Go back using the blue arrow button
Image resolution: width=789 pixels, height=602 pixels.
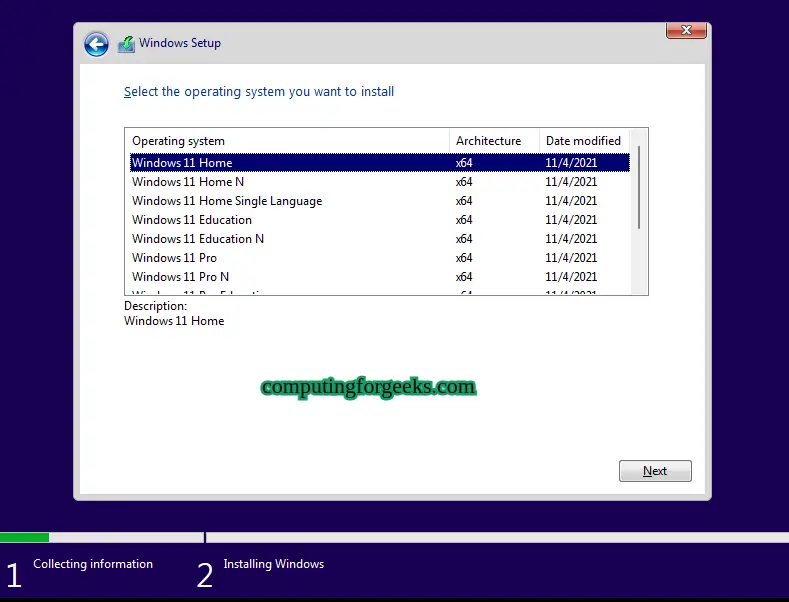tap(96, 44)
